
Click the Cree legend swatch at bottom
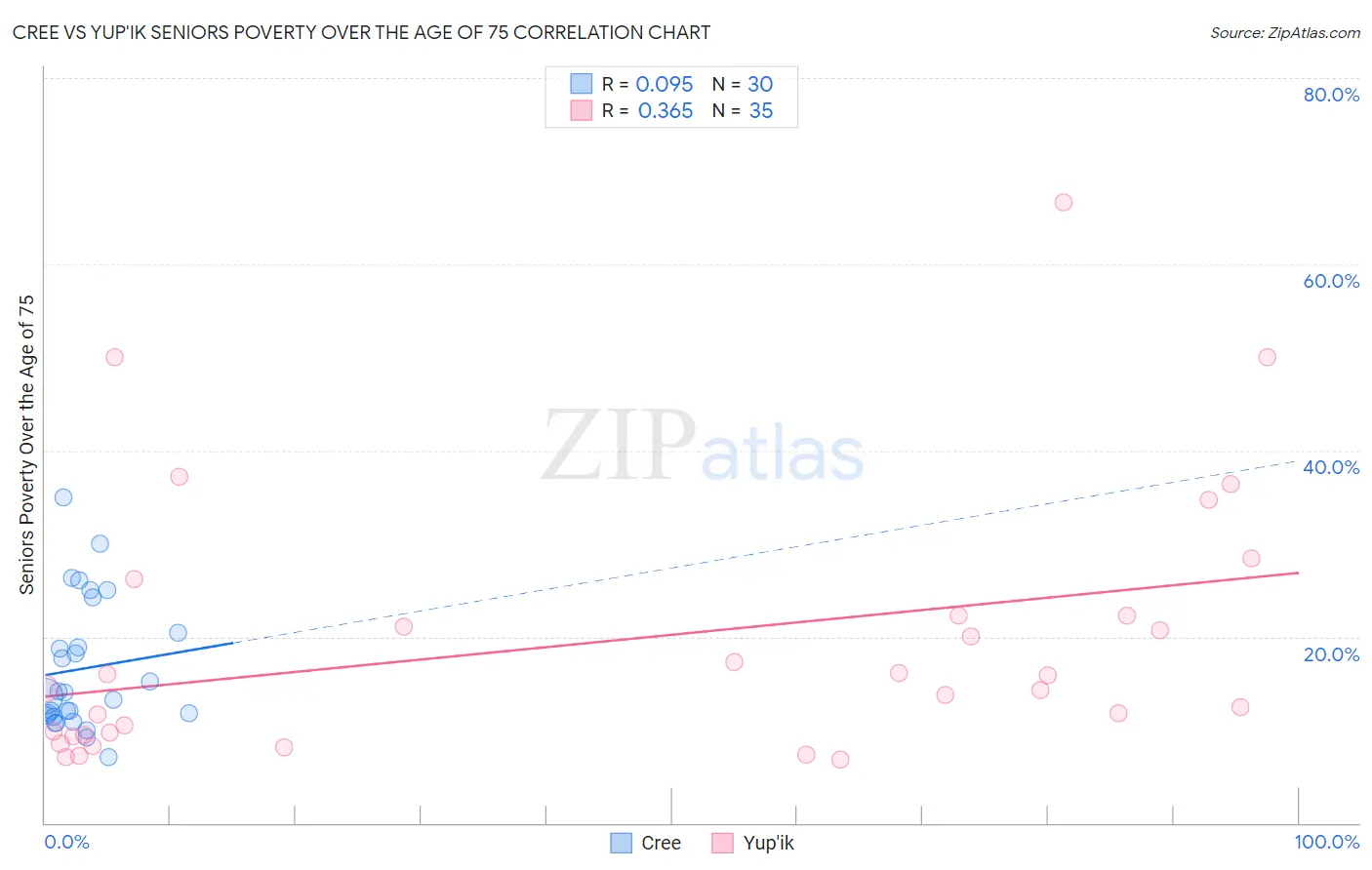point(621,843)
